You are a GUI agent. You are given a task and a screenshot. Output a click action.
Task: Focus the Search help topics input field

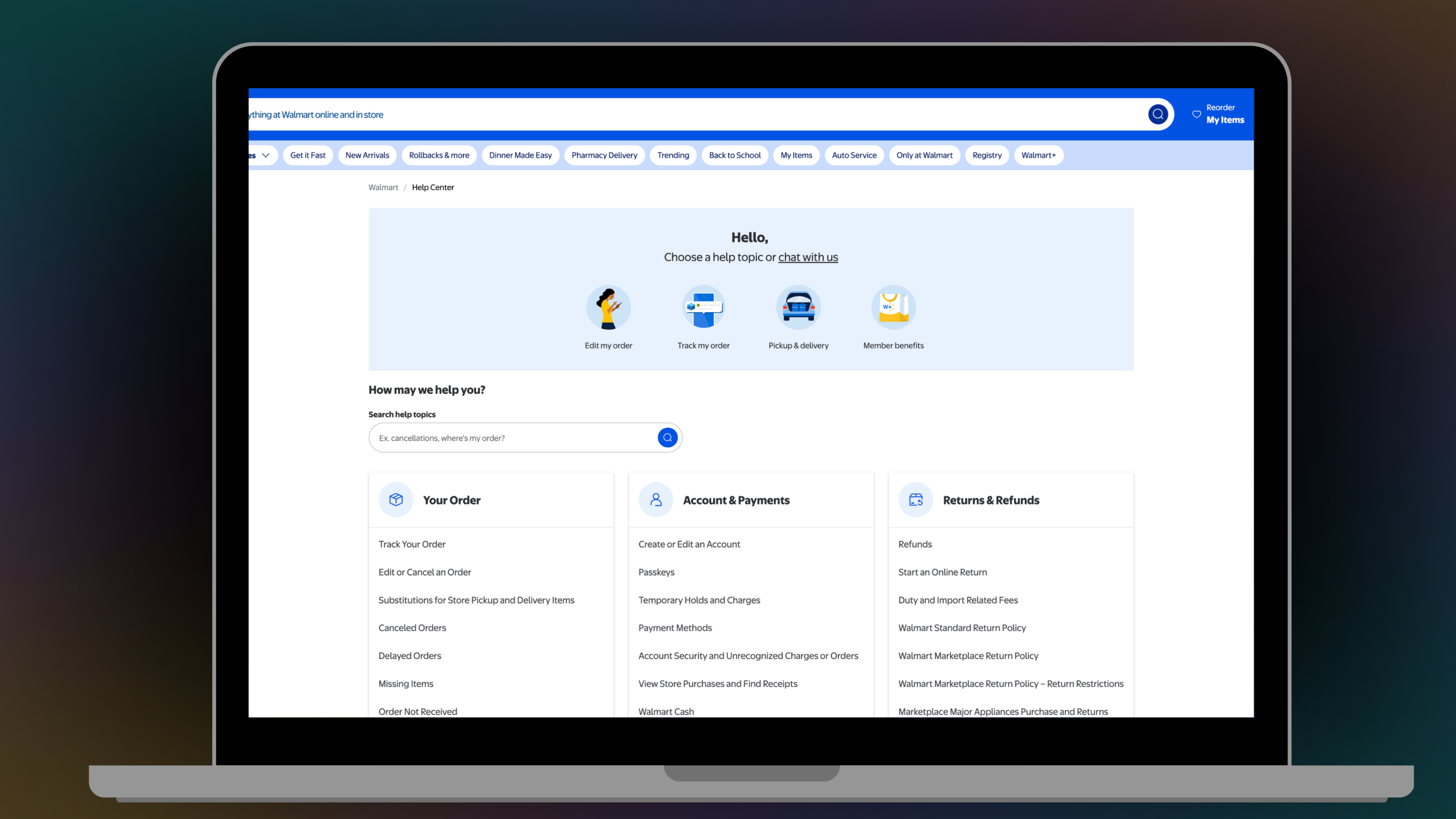512,438
